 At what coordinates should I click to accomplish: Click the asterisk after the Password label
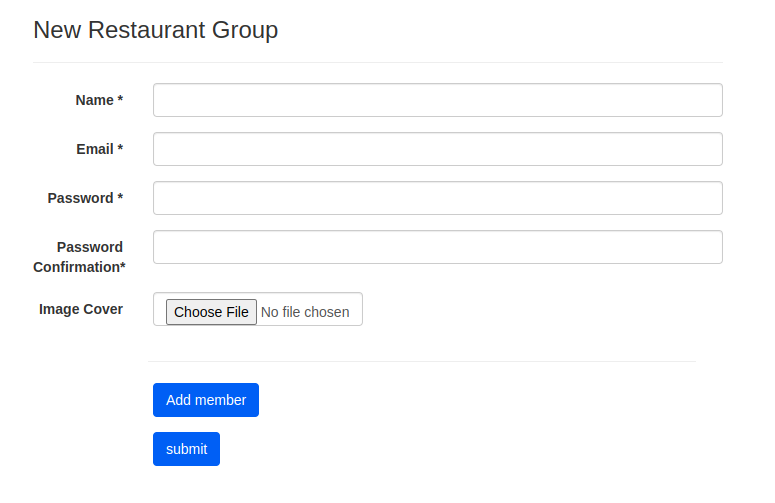tap(120, 198)
